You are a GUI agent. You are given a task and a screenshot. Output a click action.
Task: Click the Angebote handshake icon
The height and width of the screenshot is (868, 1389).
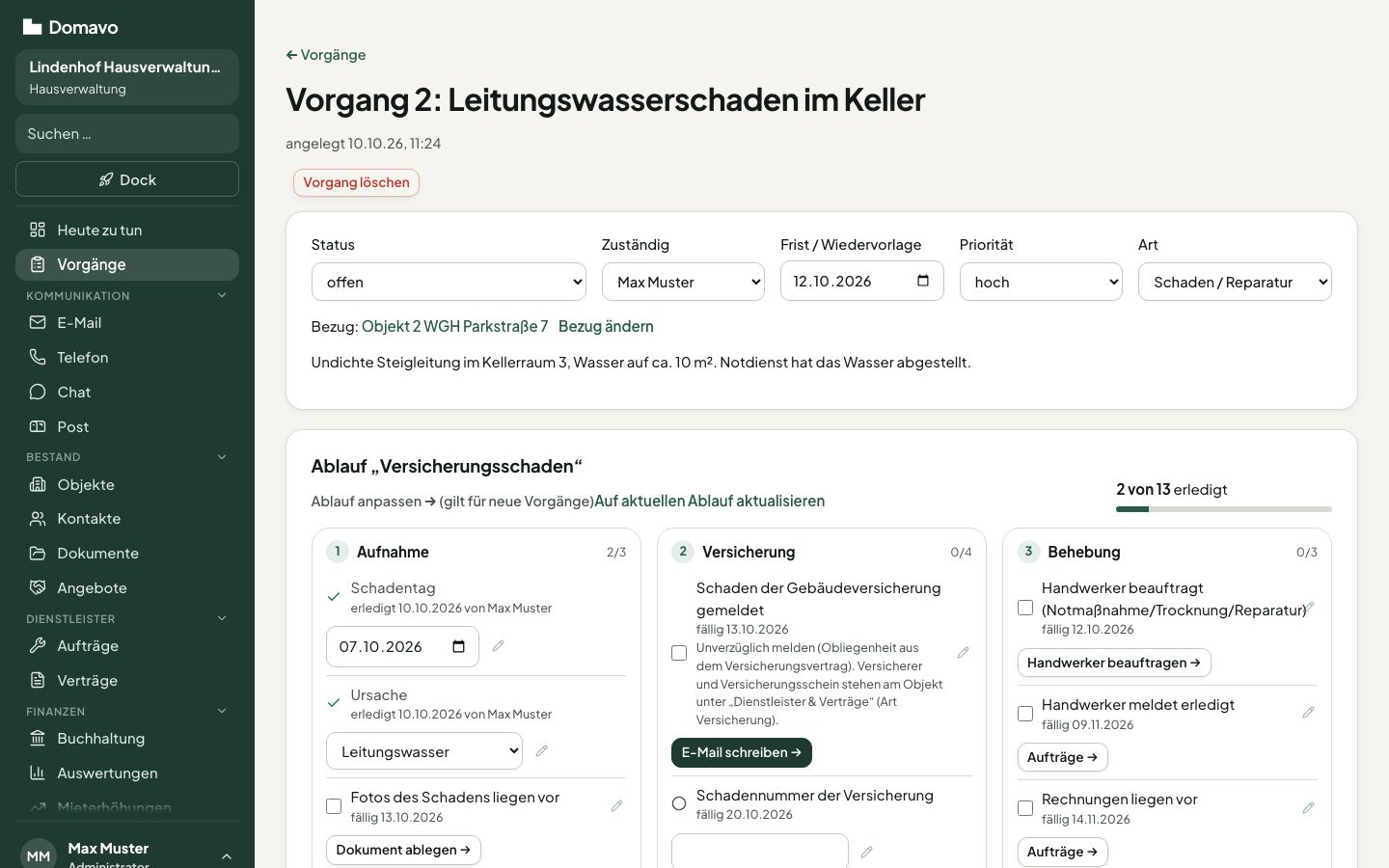(38, 588)
